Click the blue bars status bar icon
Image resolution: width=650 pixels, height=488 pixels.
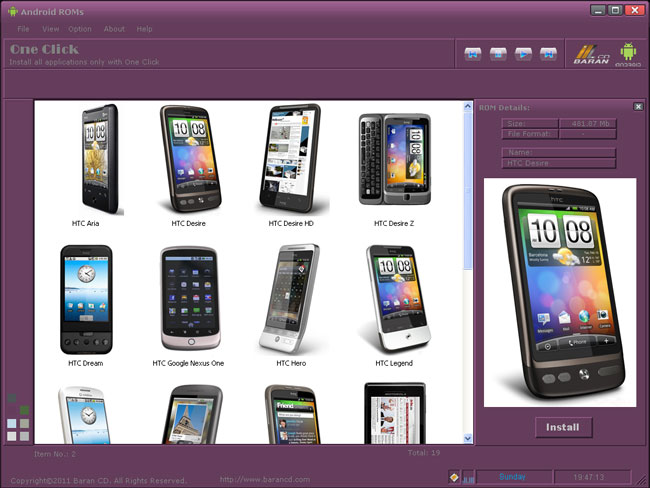point(468,479)
